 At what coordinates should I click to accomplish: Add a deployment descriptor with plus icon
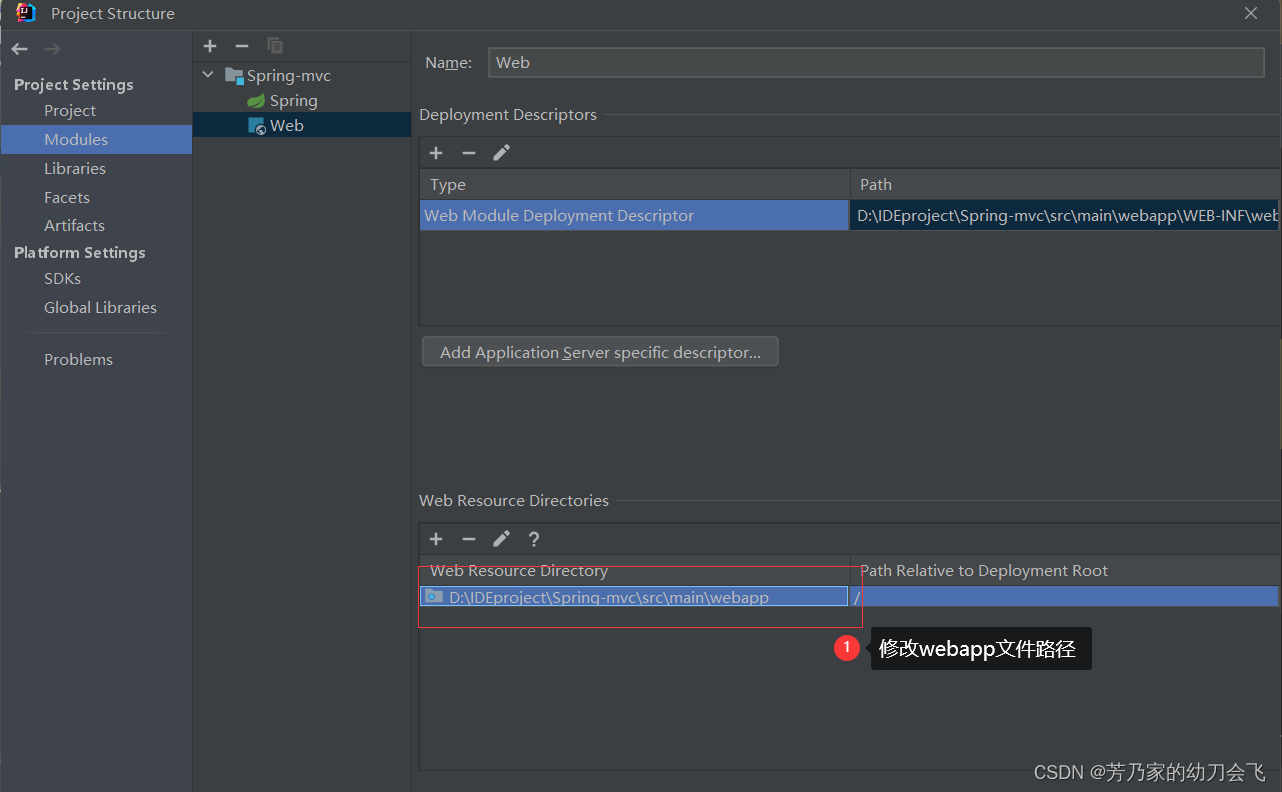[436, 153]
